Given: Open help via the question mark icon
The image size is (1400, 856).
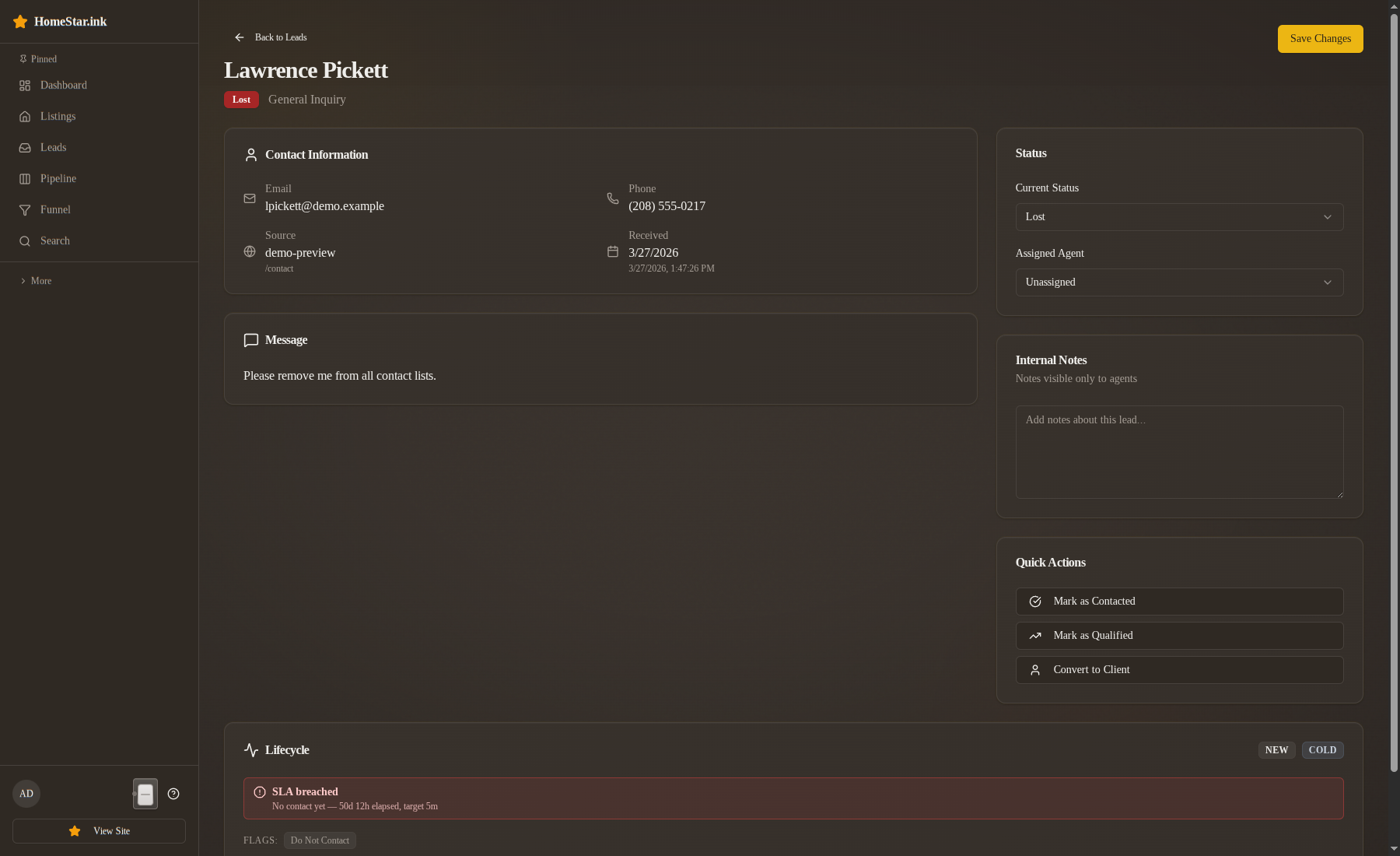Looking at the screenshot, I should 173,794.
